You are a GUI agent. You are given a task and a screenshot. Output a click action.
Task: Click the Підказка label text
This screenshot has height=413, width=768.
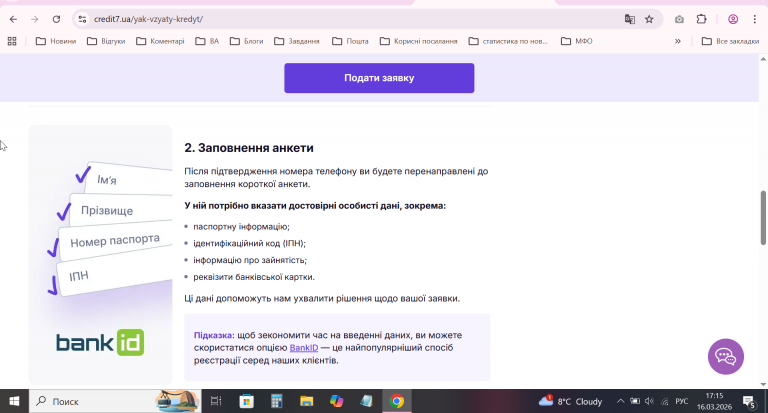coord(214,335)
